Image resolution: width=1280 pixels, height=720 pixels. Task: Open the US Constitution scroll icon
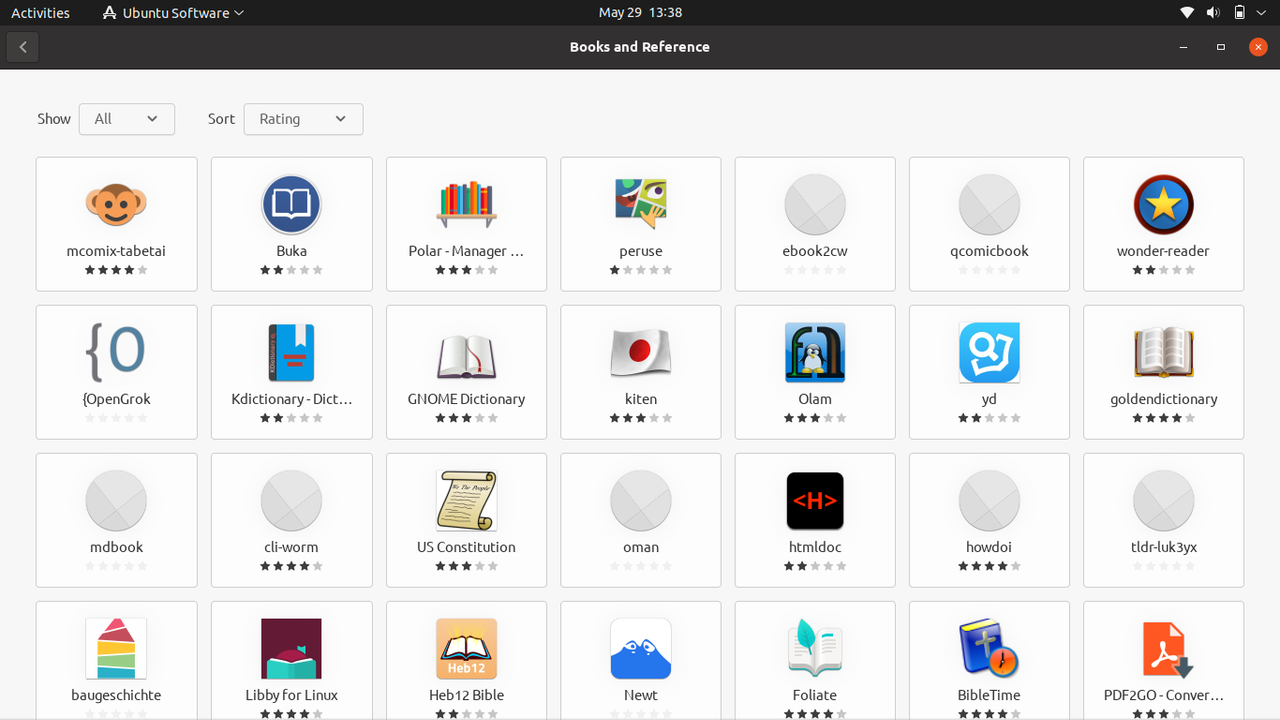[466, 500]
